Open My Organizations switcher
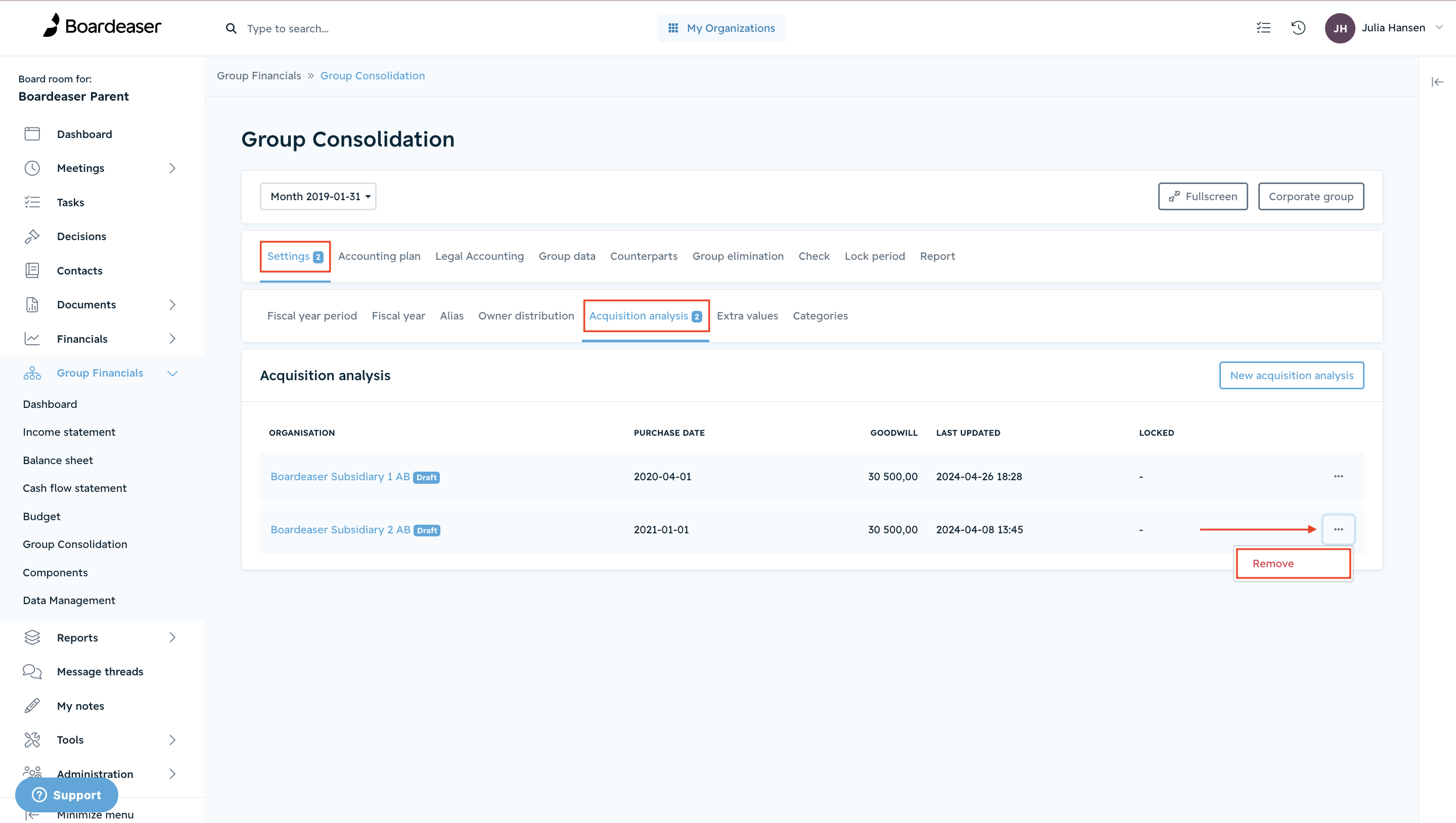This screenshot has width=1456, height=823. click(722, 28)
